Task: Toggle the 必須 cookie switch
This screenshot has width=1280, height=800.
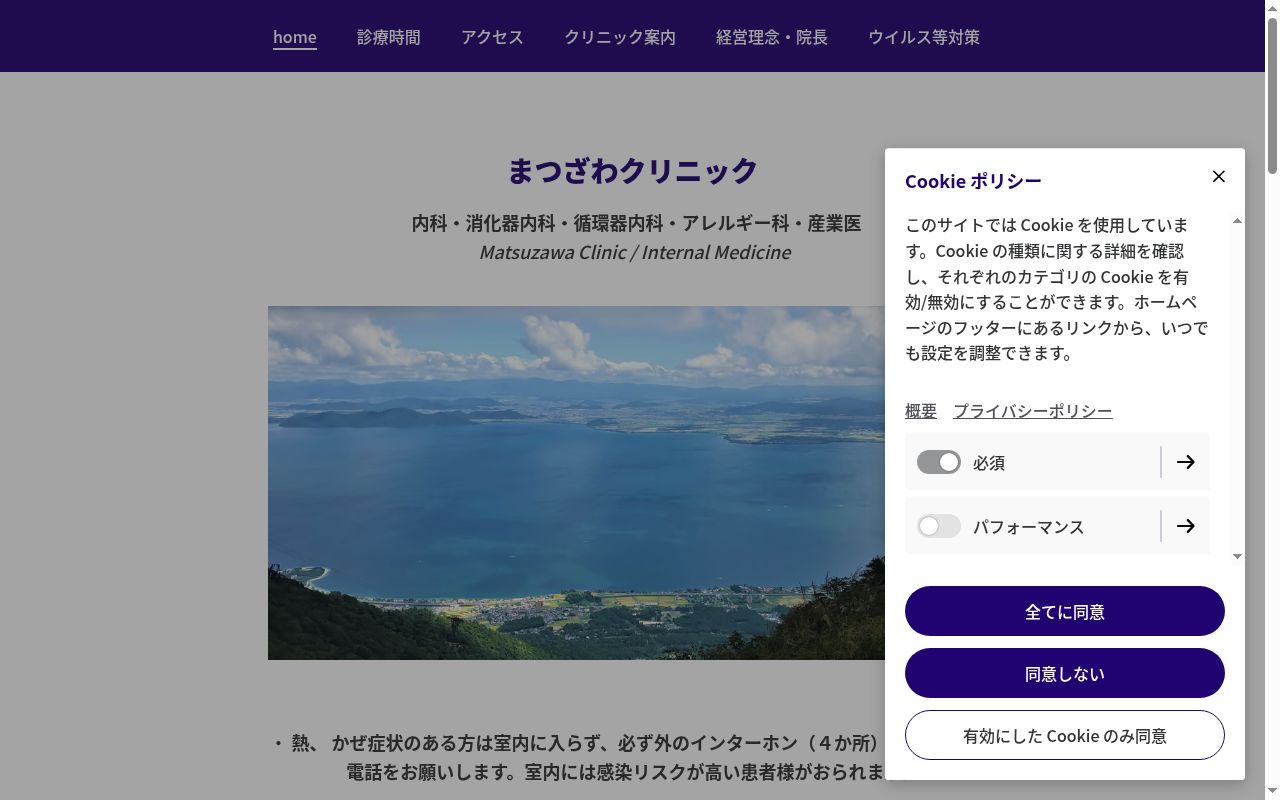Action: coord(938,462)
